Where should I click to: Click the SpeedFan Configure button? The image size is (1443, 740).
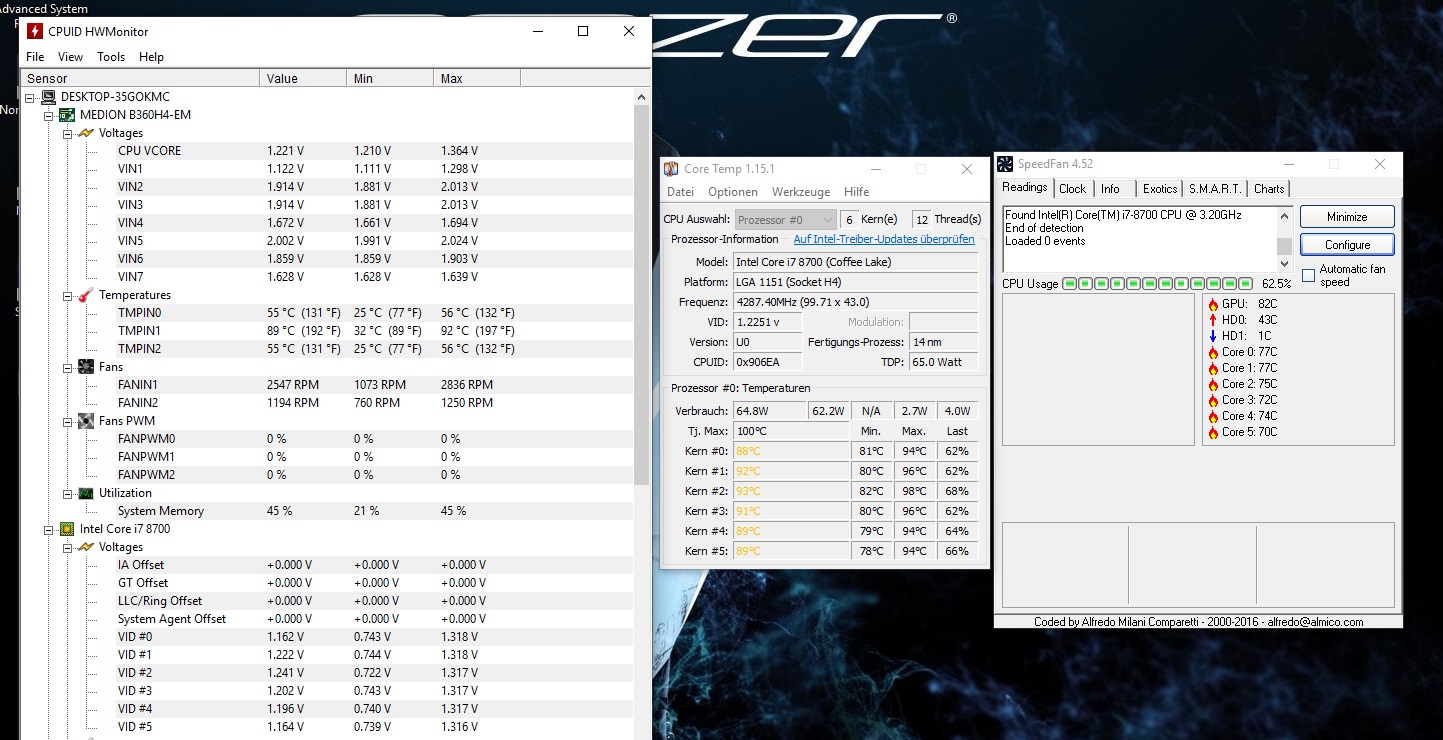pyautogui.click(x=1347, y=245)
